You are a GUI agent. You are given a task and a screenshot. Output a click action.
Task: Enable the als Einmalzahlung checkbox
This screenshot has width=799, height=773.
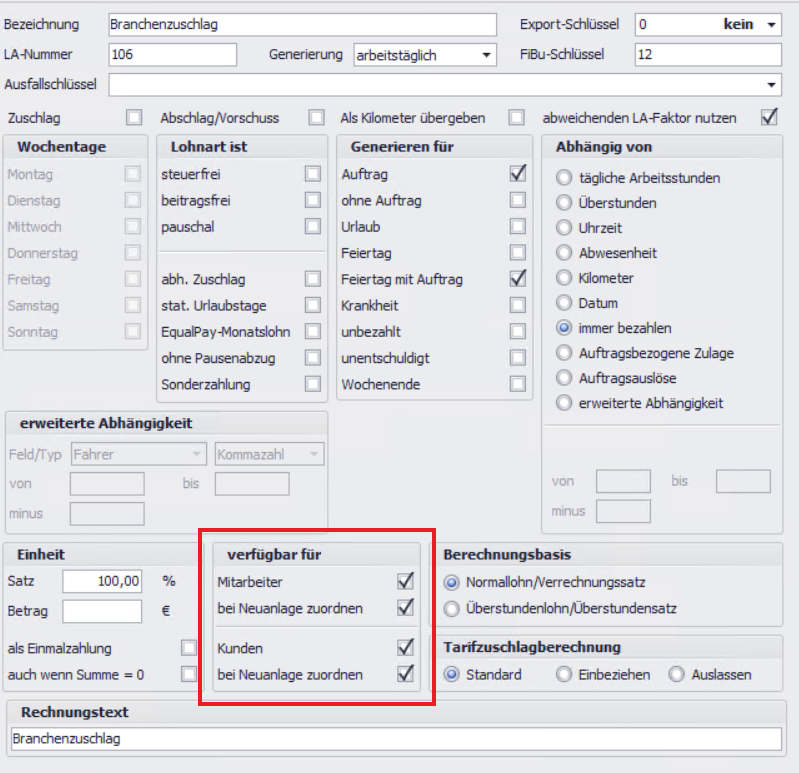(x=189, y=648)
